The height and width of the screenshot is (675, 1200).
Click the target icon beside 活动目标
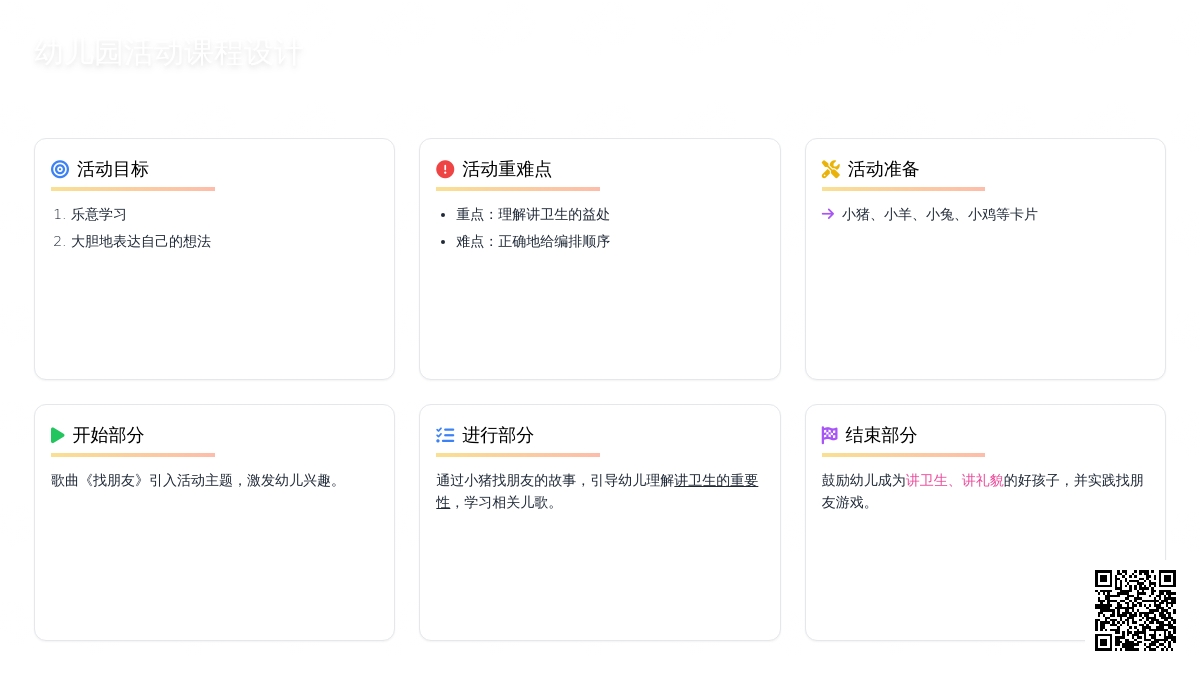[x=60, y=169]
